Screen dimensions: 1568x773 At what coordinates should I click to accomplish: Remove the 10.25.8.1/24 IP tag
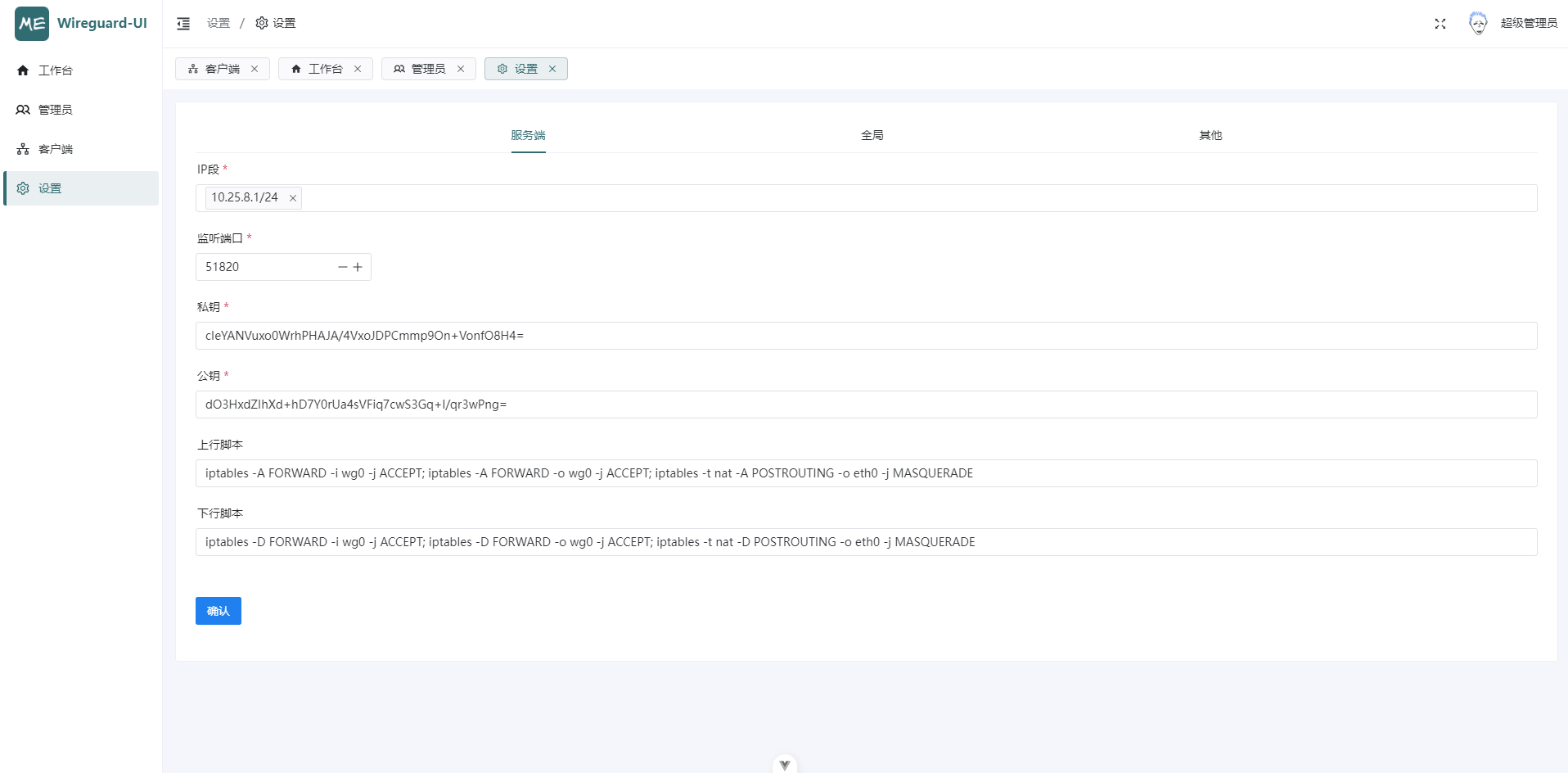(293, 198)
